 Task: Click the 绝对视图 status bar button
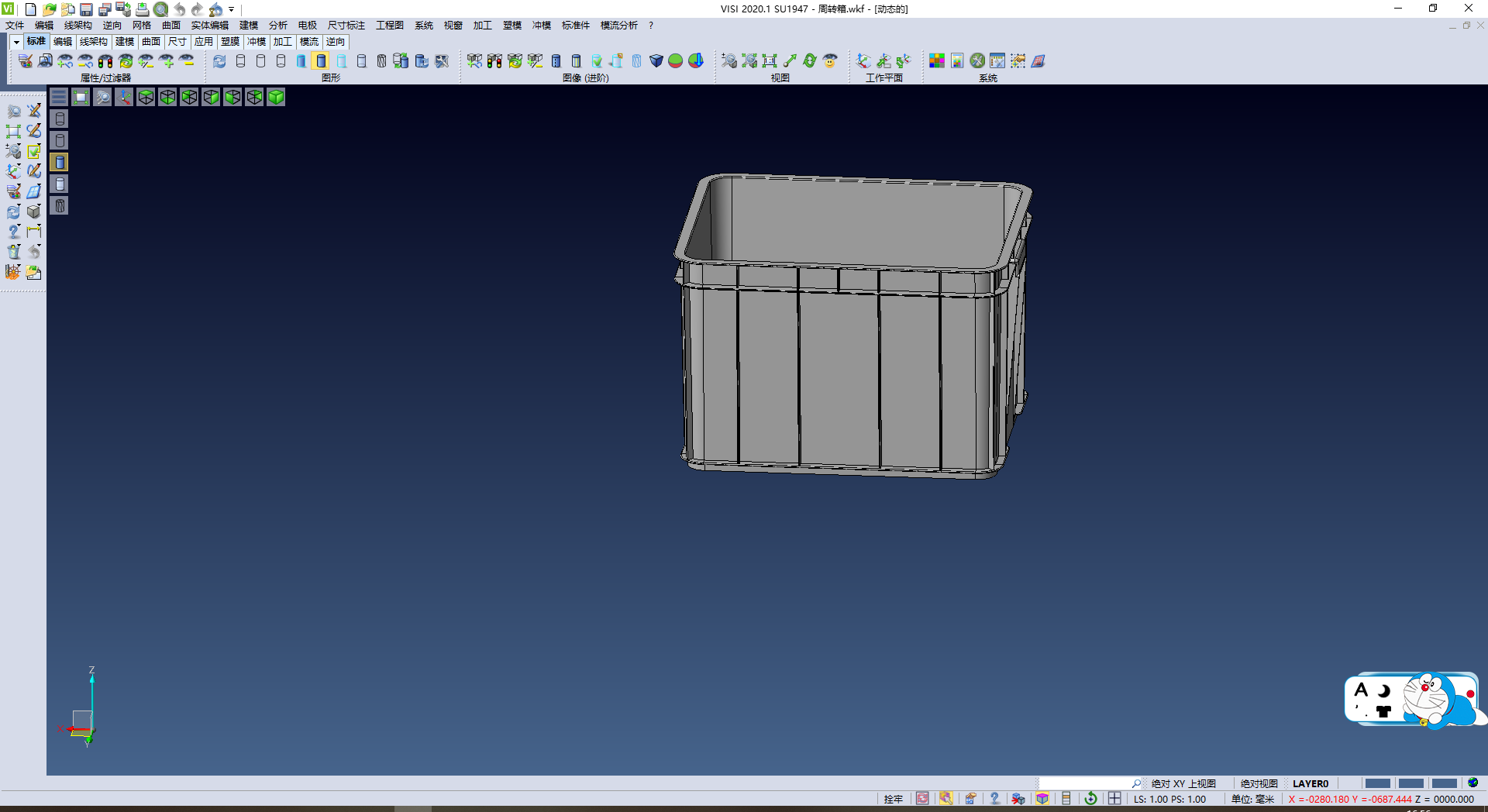pyautogui.click(x=1259, y=783)
